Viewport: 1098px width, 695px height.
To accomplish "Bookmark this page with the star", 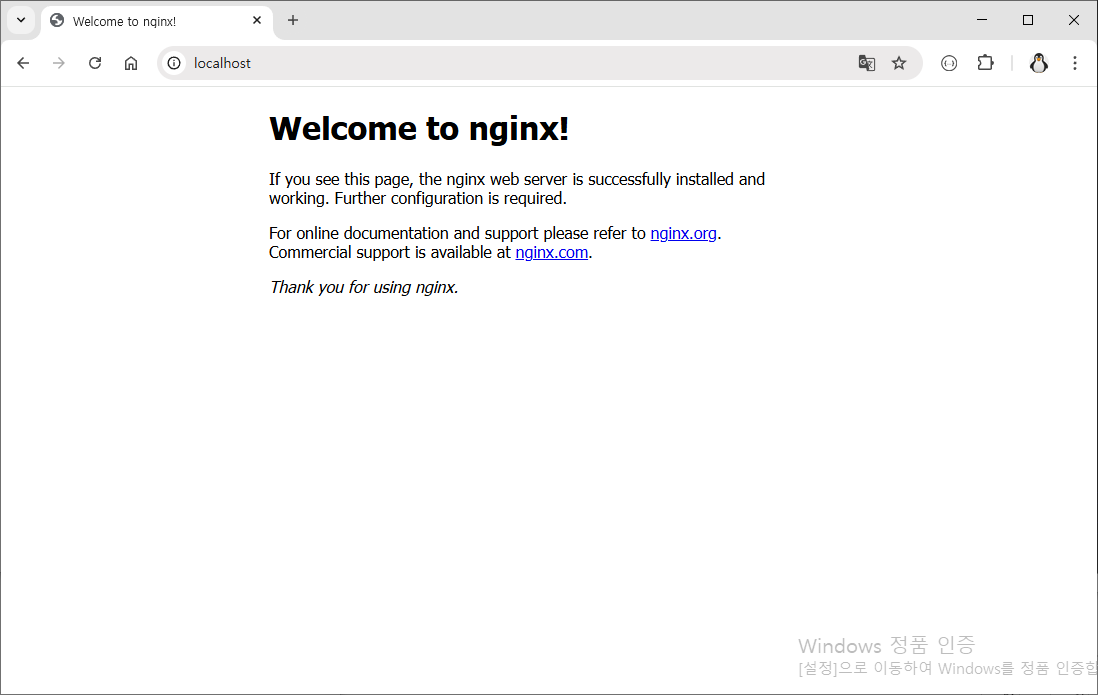I will pyautogui.click(x=899, y=63).
